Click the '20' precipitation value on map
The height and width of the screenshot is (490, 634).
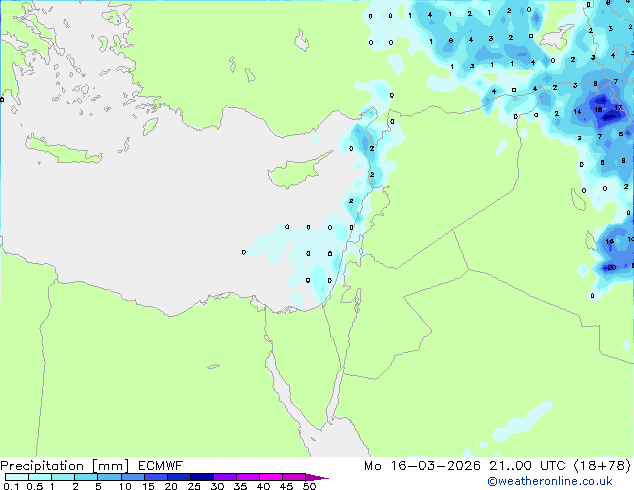pos(612,267)
